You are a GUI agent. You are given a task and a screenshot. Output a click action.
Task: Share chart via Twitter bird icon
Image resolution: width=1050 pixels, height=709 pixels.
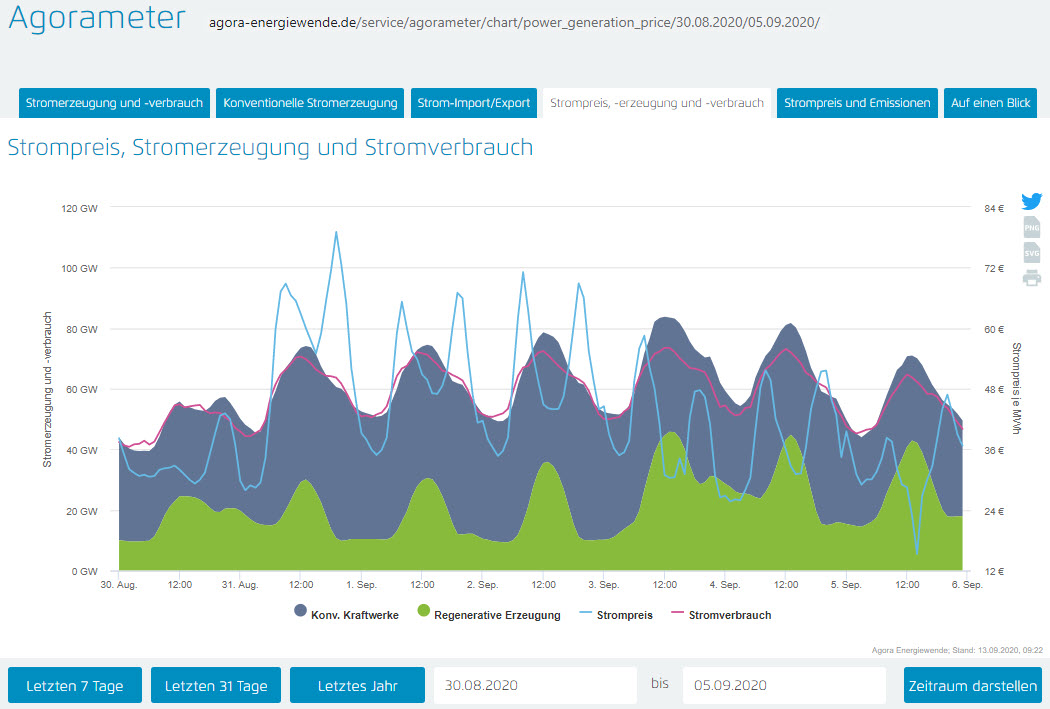point(1031,201)
